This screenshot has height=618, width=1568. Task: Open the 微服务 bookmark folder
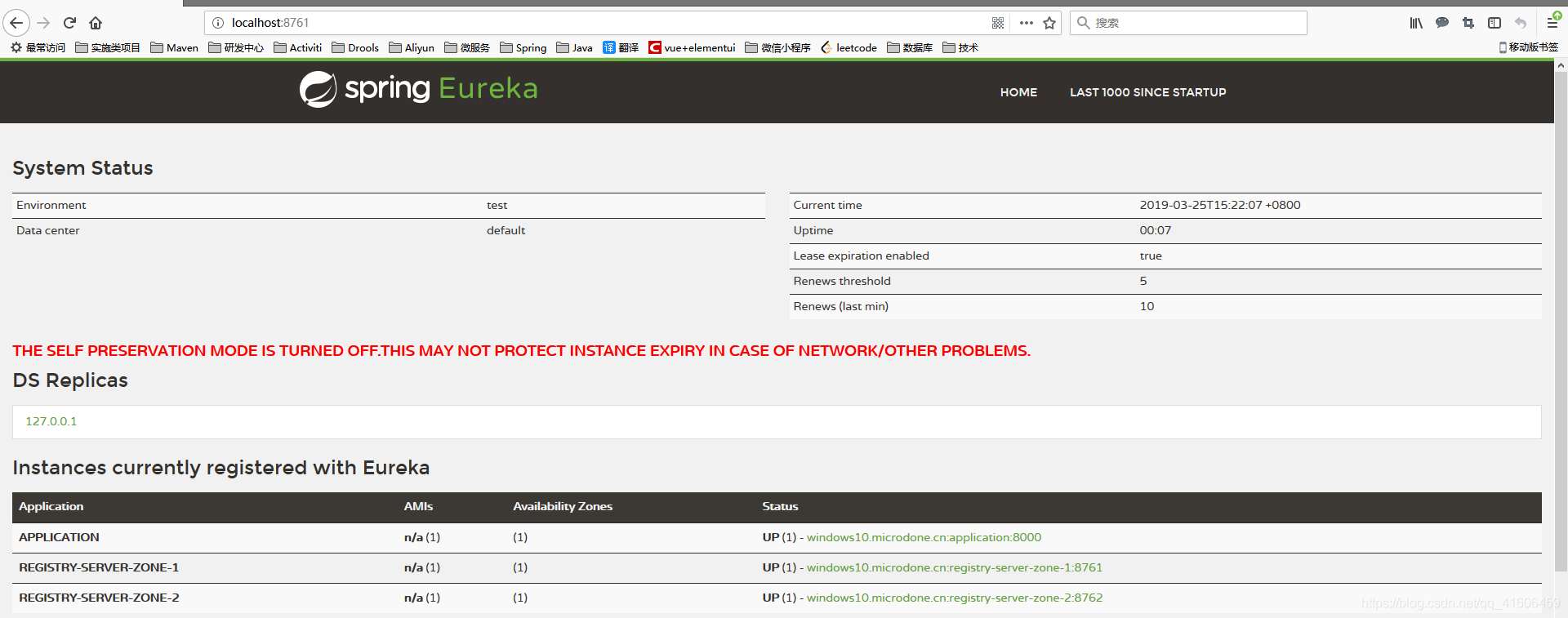point(467,47)
